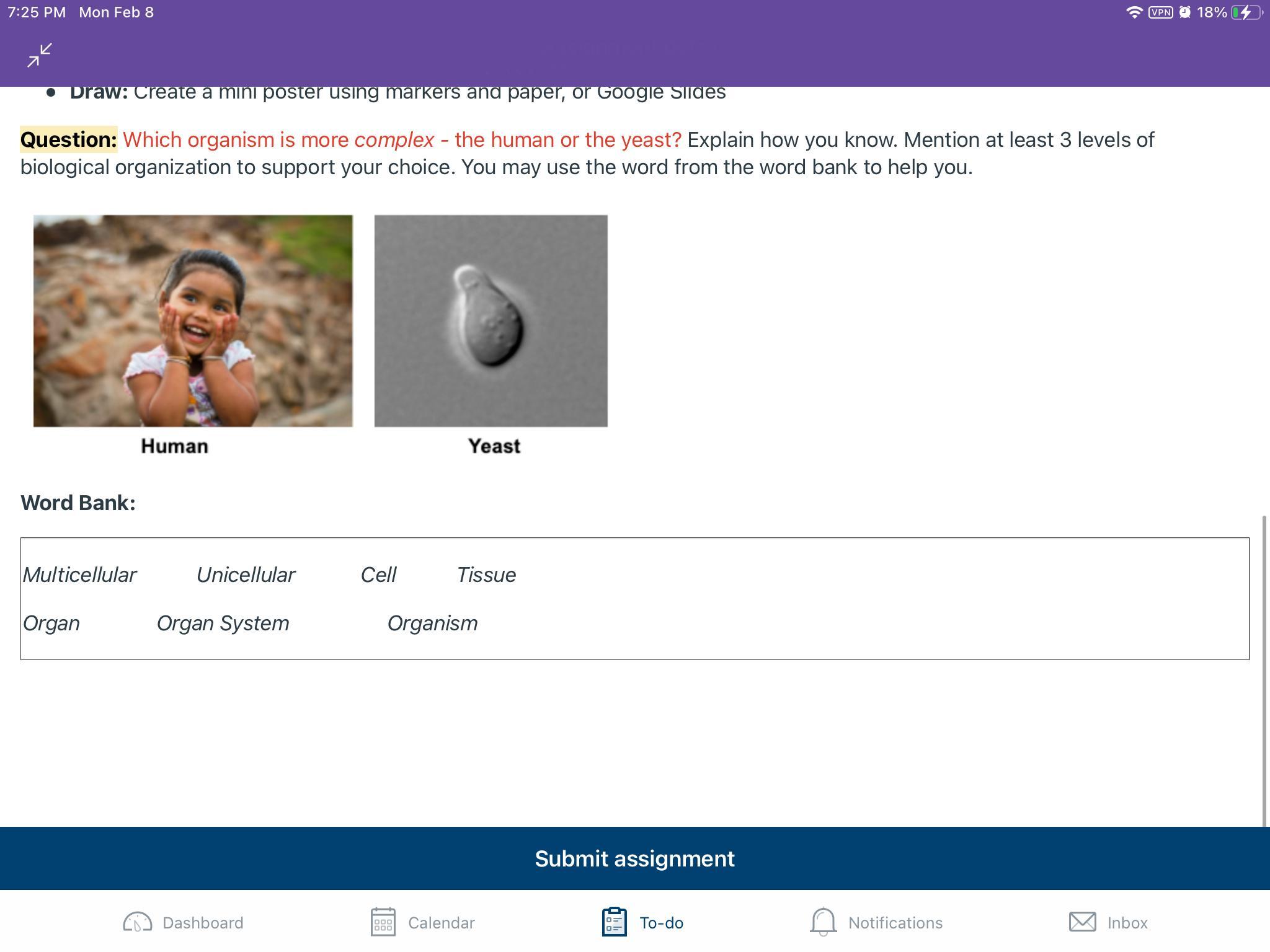Tap the Wi-Fi status icon
1270x952 pixels.
click(1134, 12)
